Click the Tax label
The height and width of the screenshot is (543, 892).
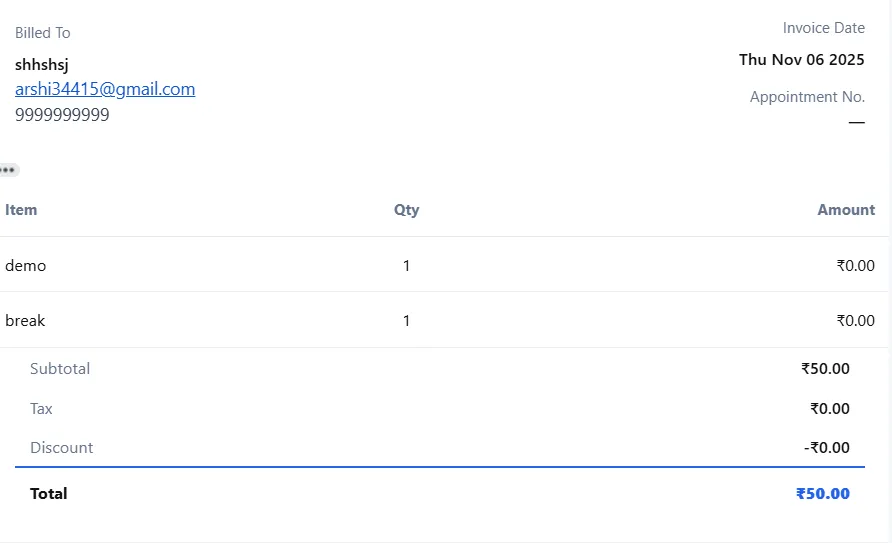pyautogui.click(x=41, y=409)
